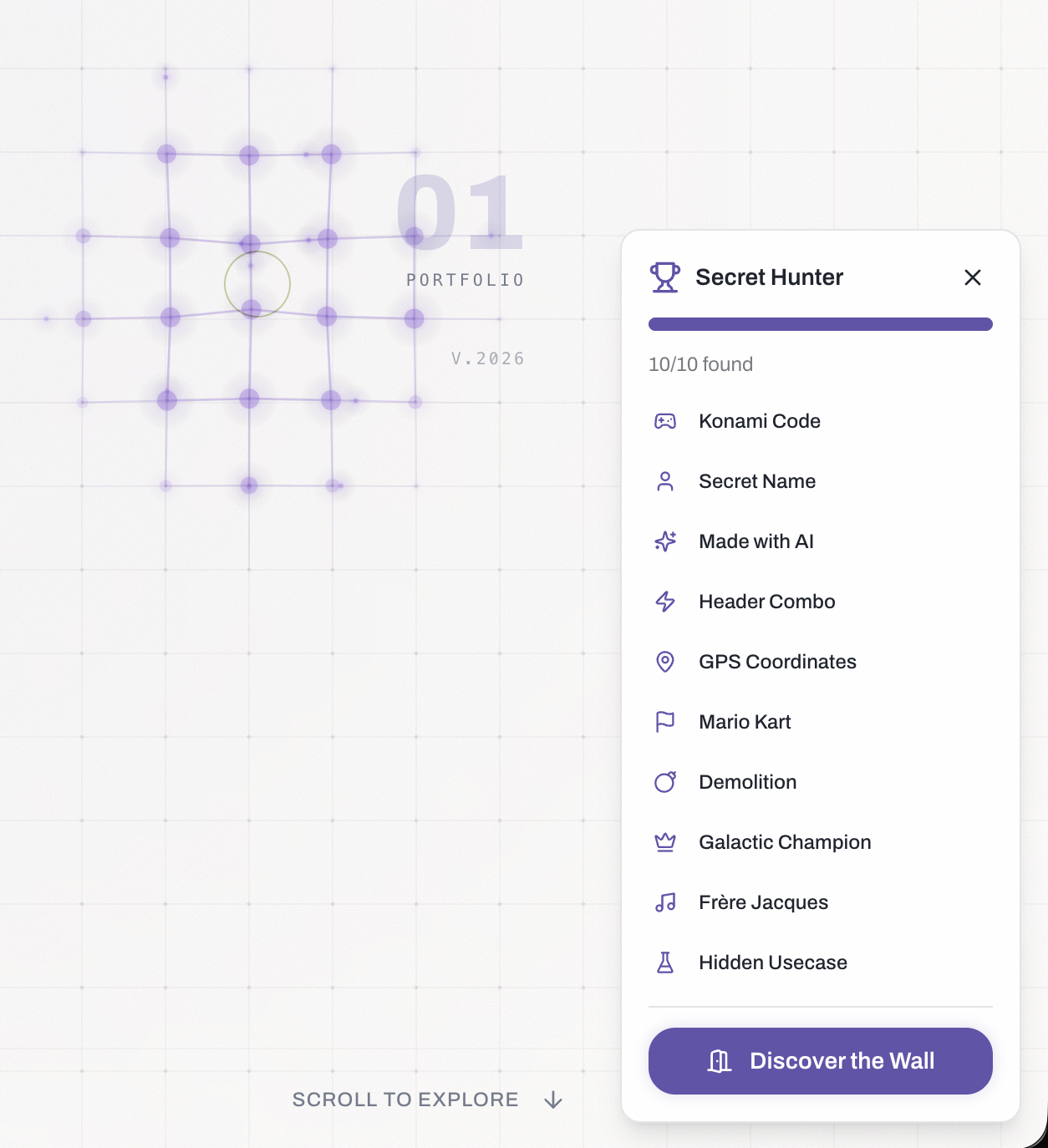The image size is (1048, 1148).
Task: Open the Discover the Wall page
Action: click(820, 1061)
